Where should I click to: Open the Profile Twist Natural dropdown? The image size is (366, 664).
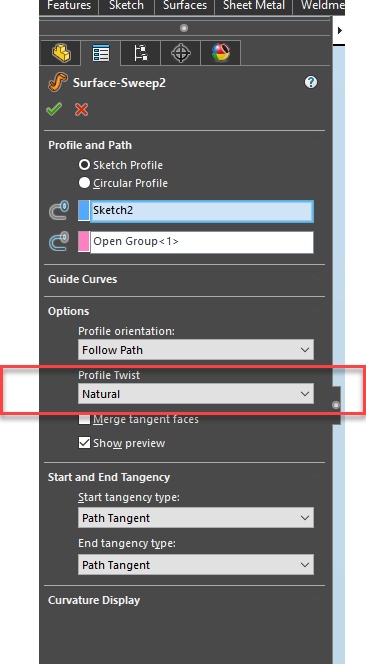coord(196,394)
